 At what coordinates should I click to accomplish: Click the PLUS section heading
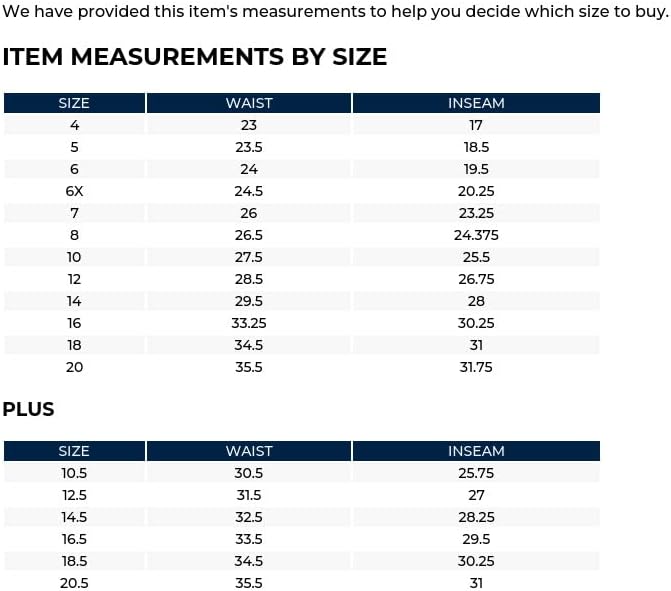28,409
